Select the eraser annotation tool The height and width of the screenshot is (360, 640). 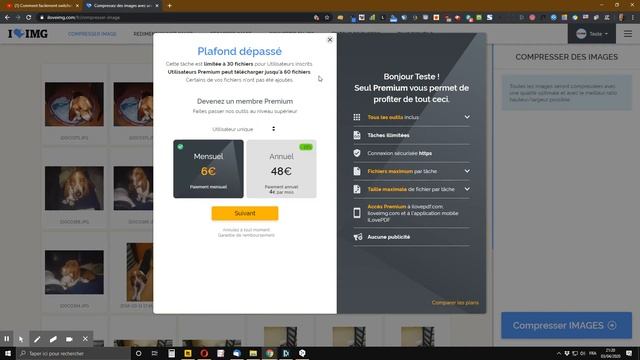(x=53, y=339)
